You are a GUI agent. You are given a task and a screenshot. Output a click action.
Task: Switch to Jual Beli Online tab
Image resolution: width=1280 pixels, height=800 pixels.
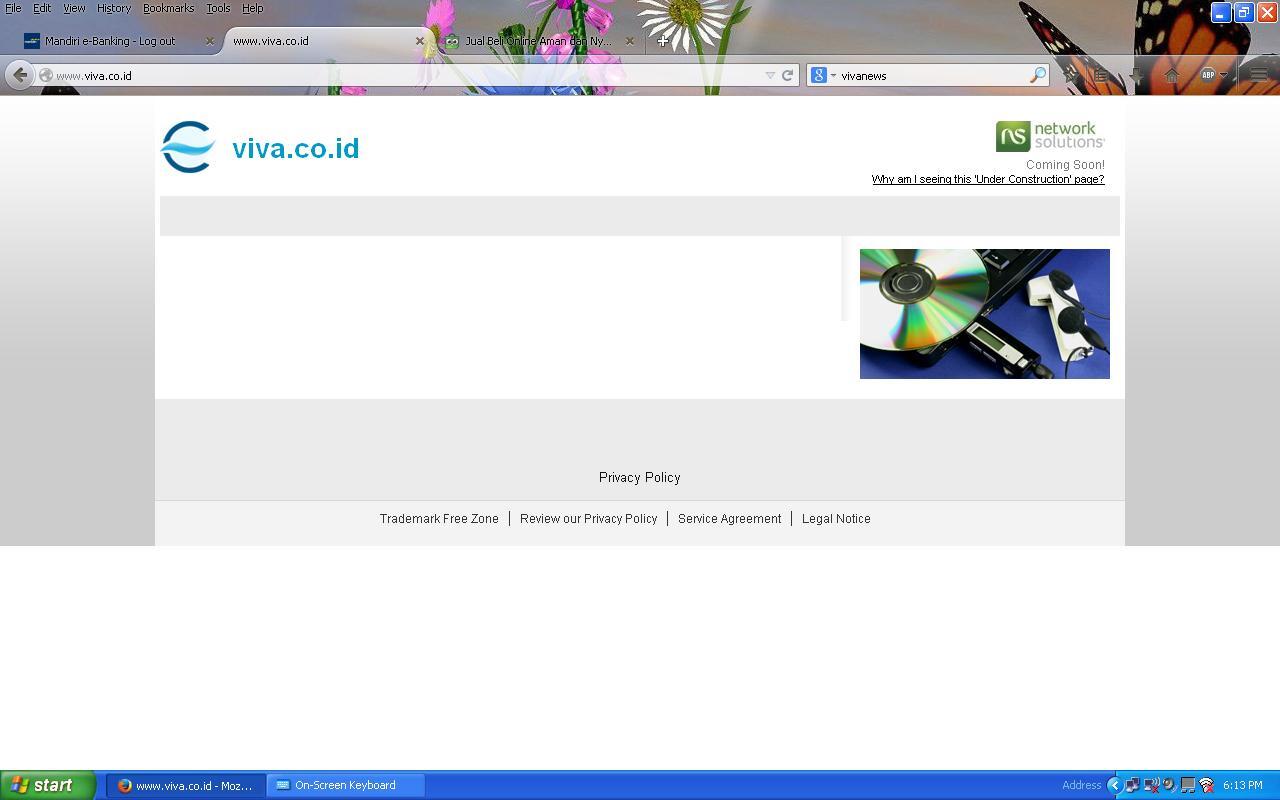click(x=539, y=41)
